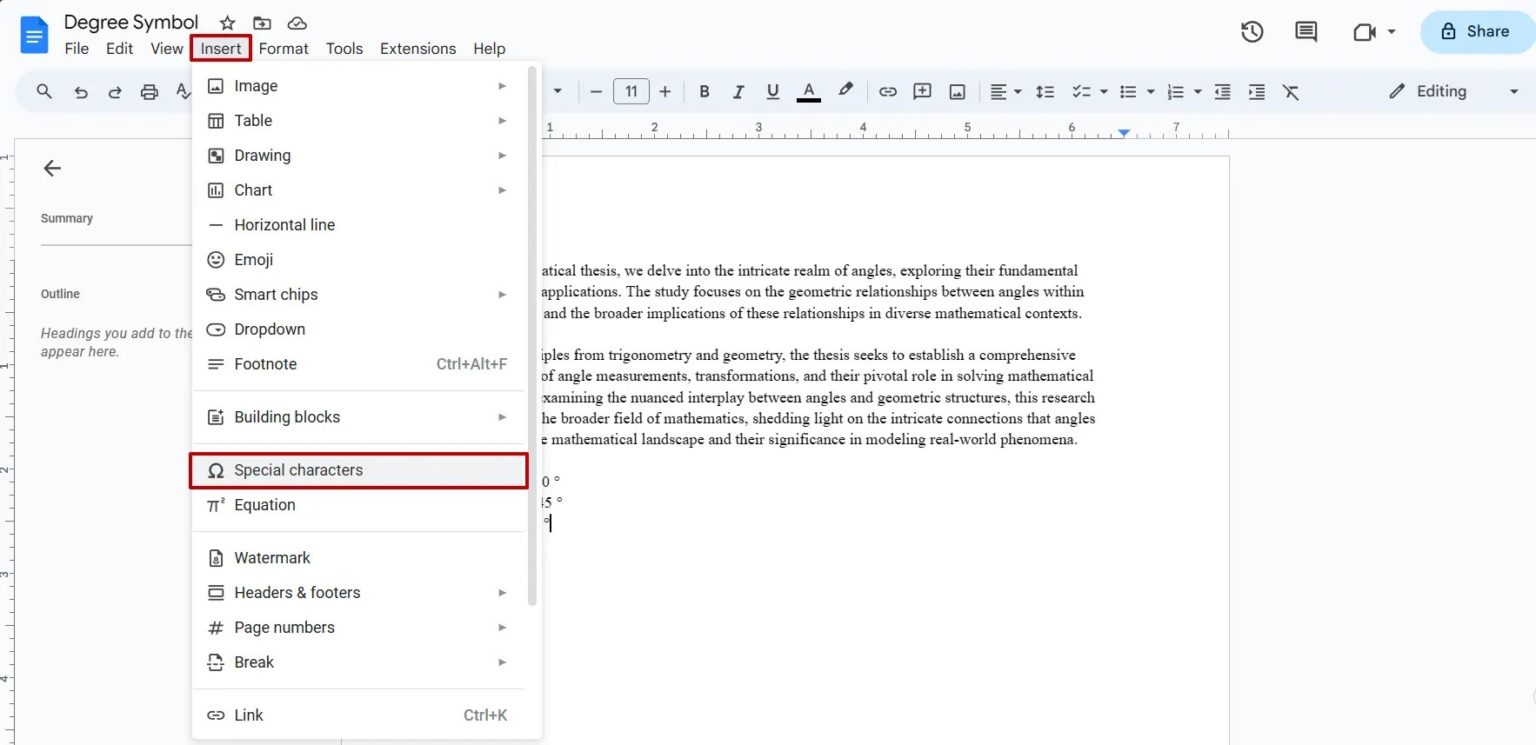Run spelling and grammar check
Image resolution: width=1536 pixels, height=745 pixels.
pos(183,91)
